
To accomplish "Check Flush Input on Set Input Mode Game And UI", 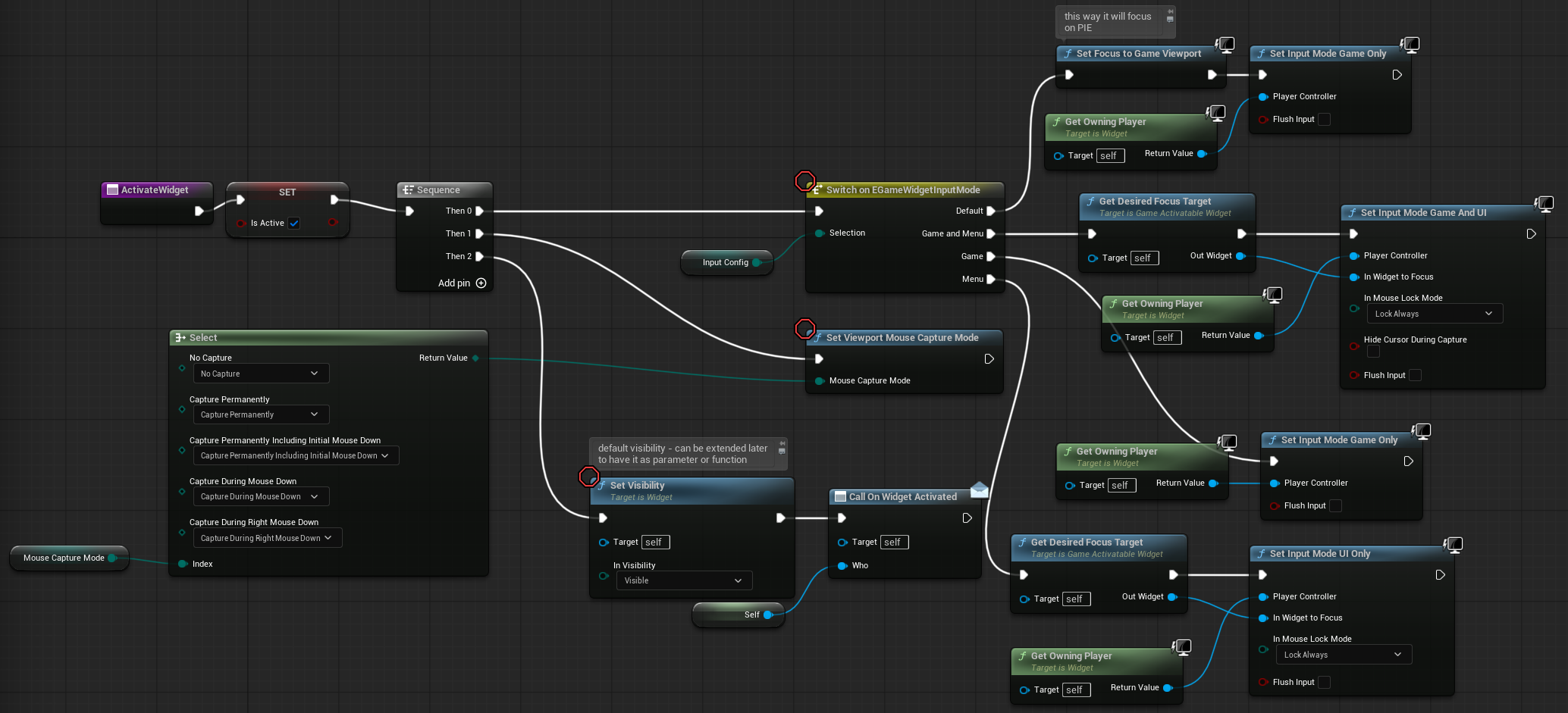I will 1415,376.
